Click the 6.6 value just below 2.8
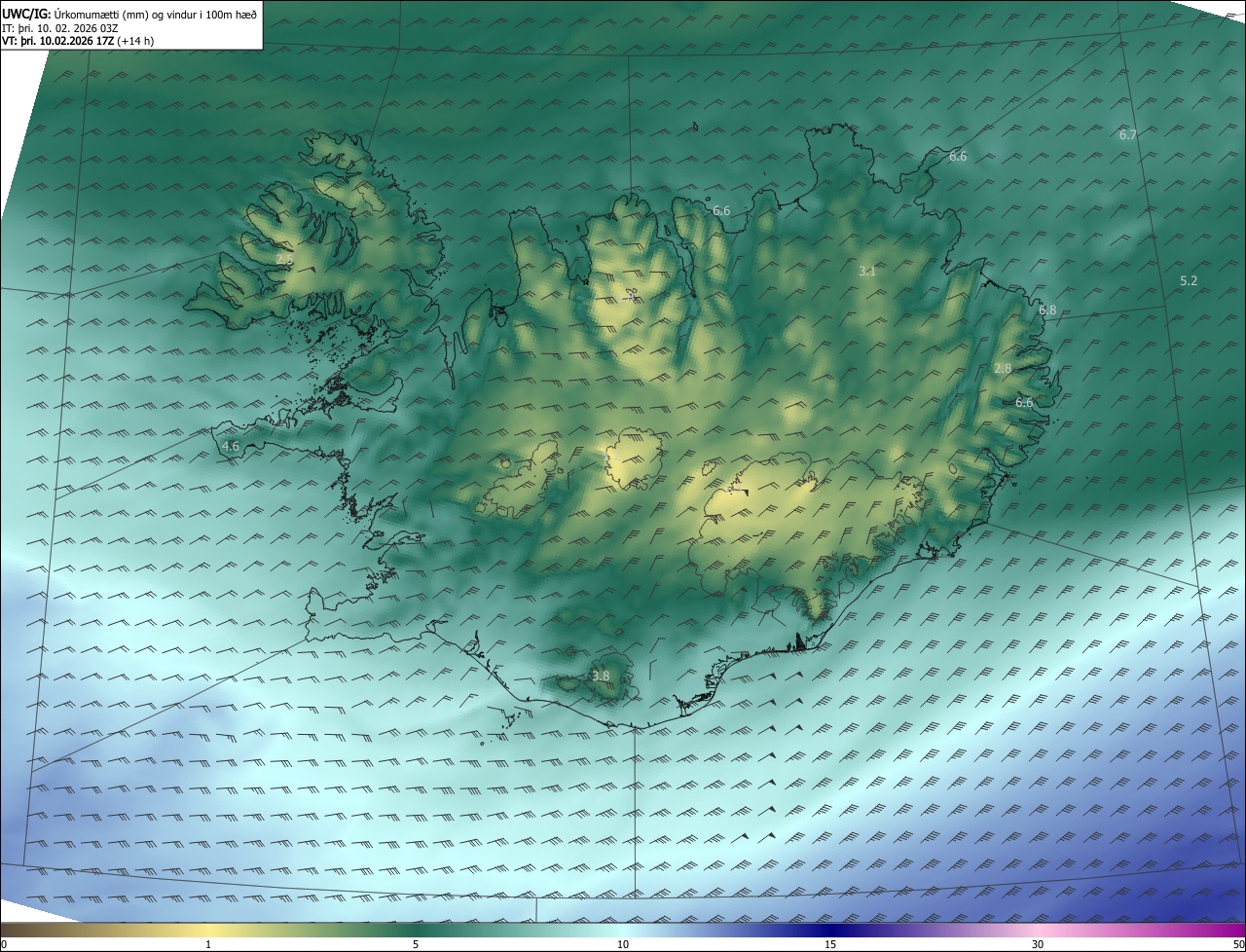Viewport: 1246px width, 952px height. tap(1024, 403)
